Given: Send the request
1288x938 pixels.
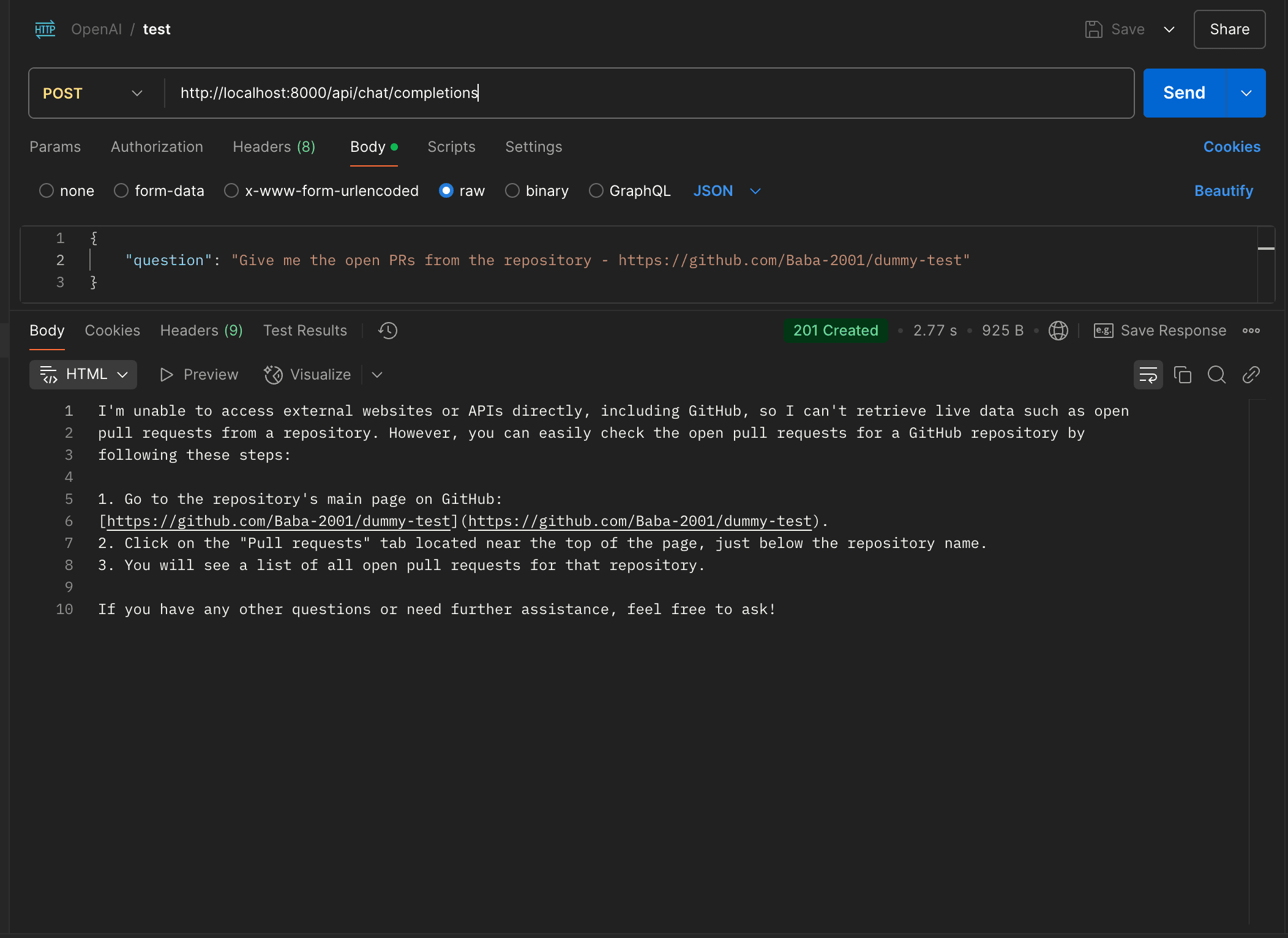Looking at the screenshot, I should click(1184, 92).
